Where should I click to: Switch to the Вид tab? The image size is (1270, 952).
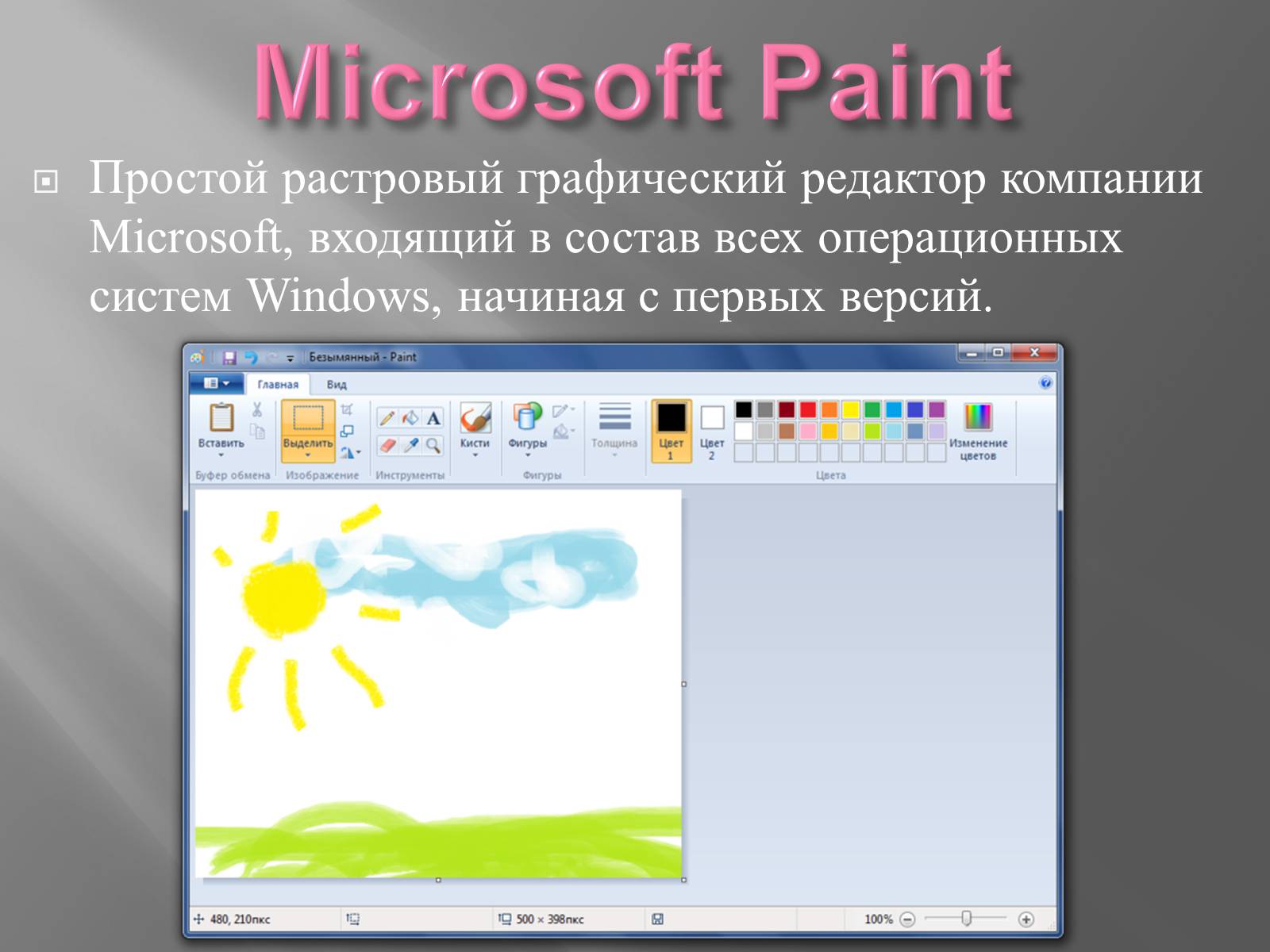(x=337, y=384)
